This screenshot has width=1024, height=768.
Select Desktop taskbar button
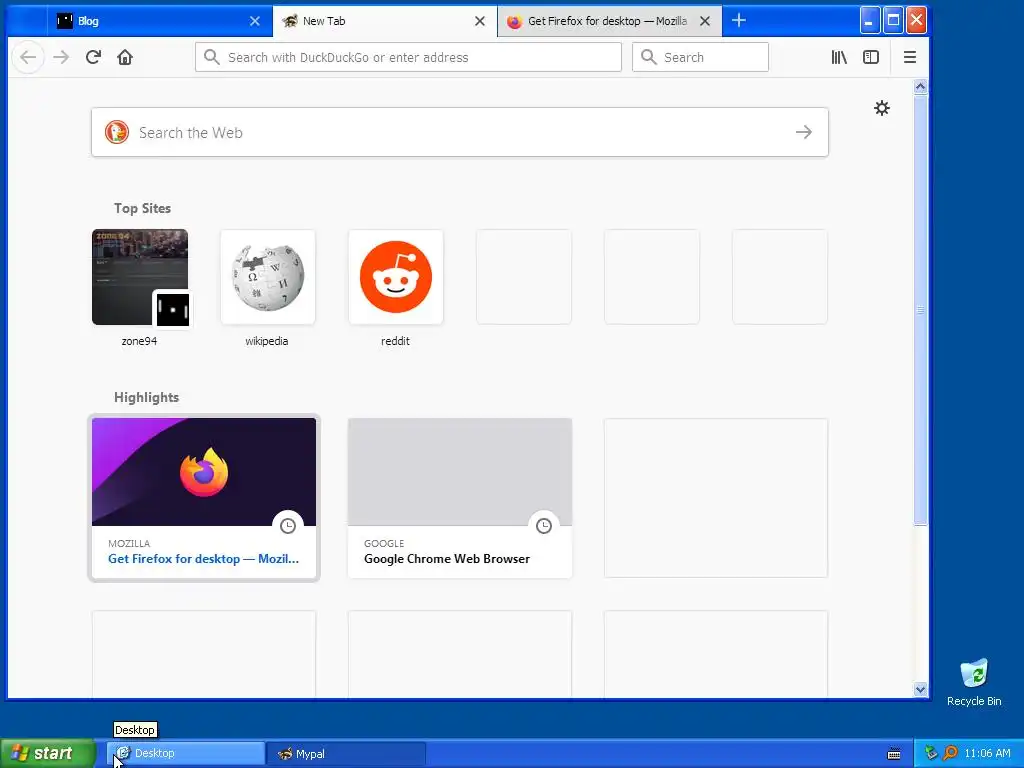tap(186, 754)
